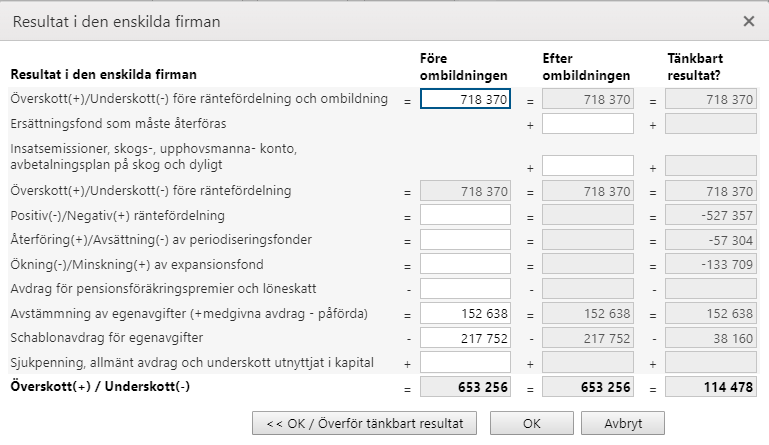769x445 pixels.
Task: Click the Före ombildningen field for periodiseringsfonder
Action: (465, 239)
